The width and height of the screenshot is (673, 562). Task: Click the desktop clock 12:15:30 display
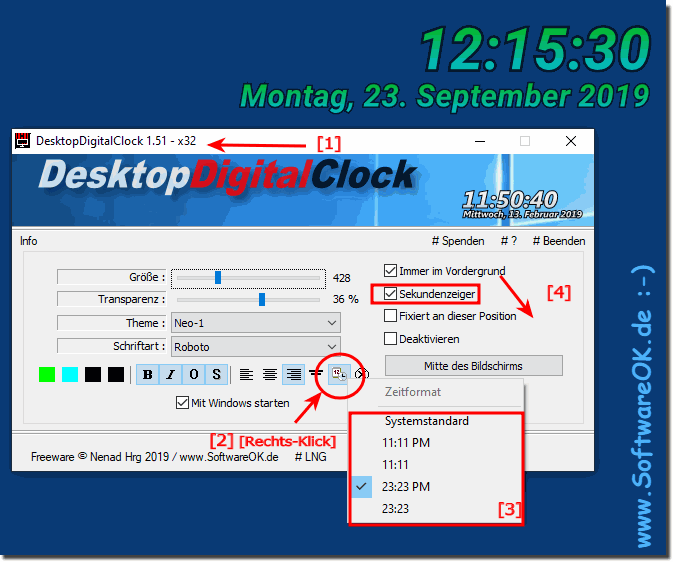coord(535,48)
